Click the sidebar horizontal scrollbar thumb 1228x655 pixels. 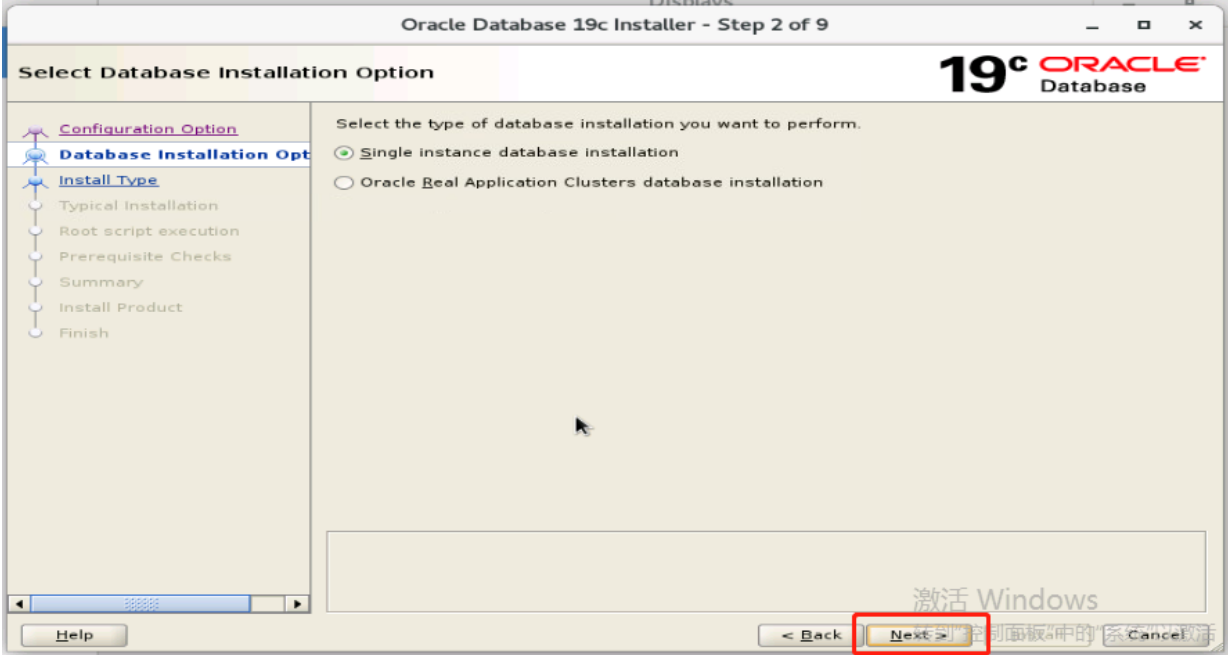tap(139, 604)
